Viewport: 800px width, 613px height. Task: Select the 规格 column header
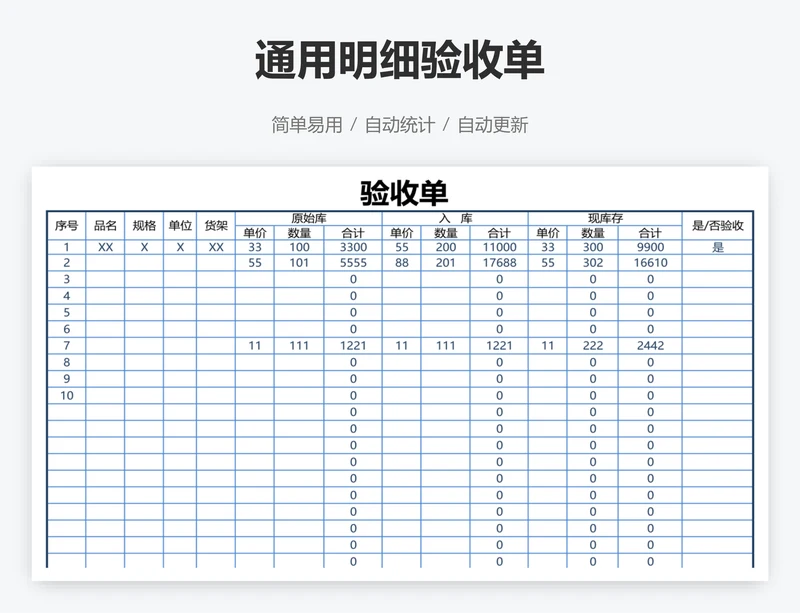(144, 226)
